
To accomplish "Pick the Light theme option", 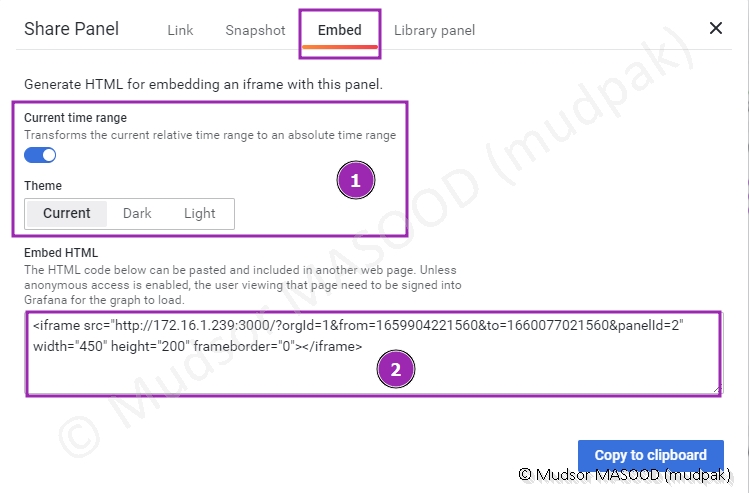I will click(x=200, y=213).
